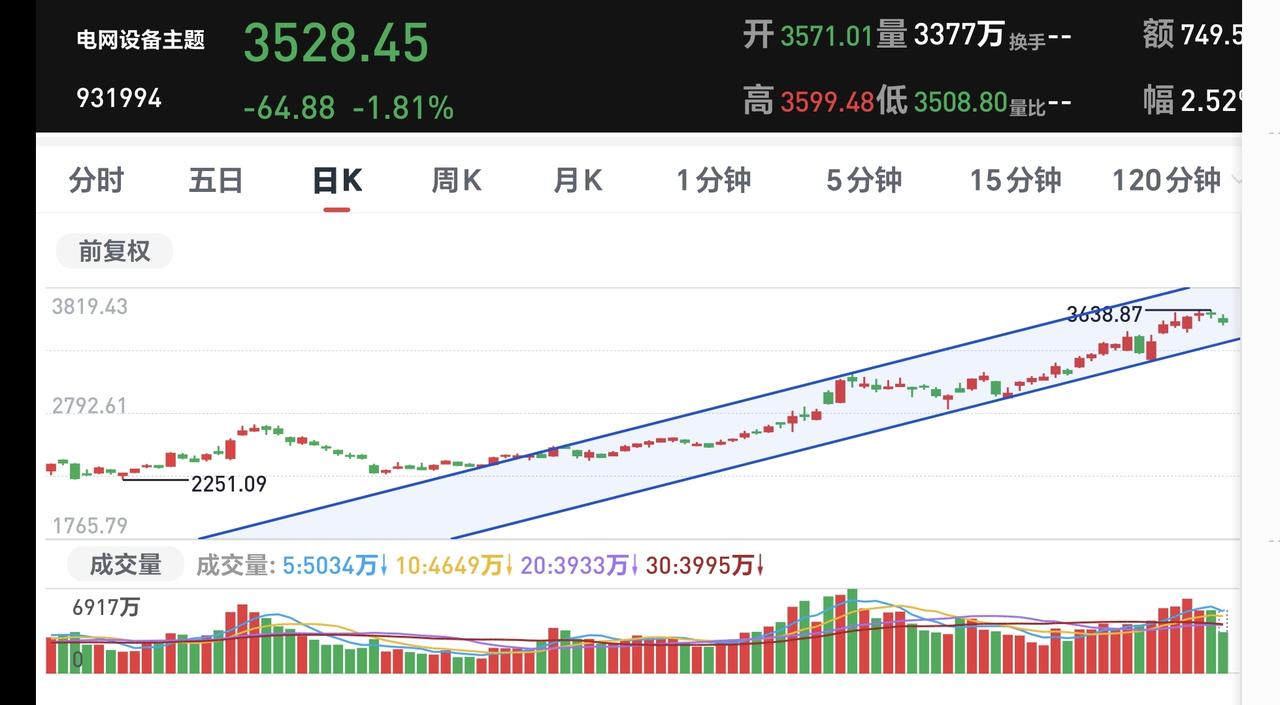Click the 30-day volume average 3995万 label
Image resolution: width=1280 pixels, height=705 pixels.
(x=705, y=566)
